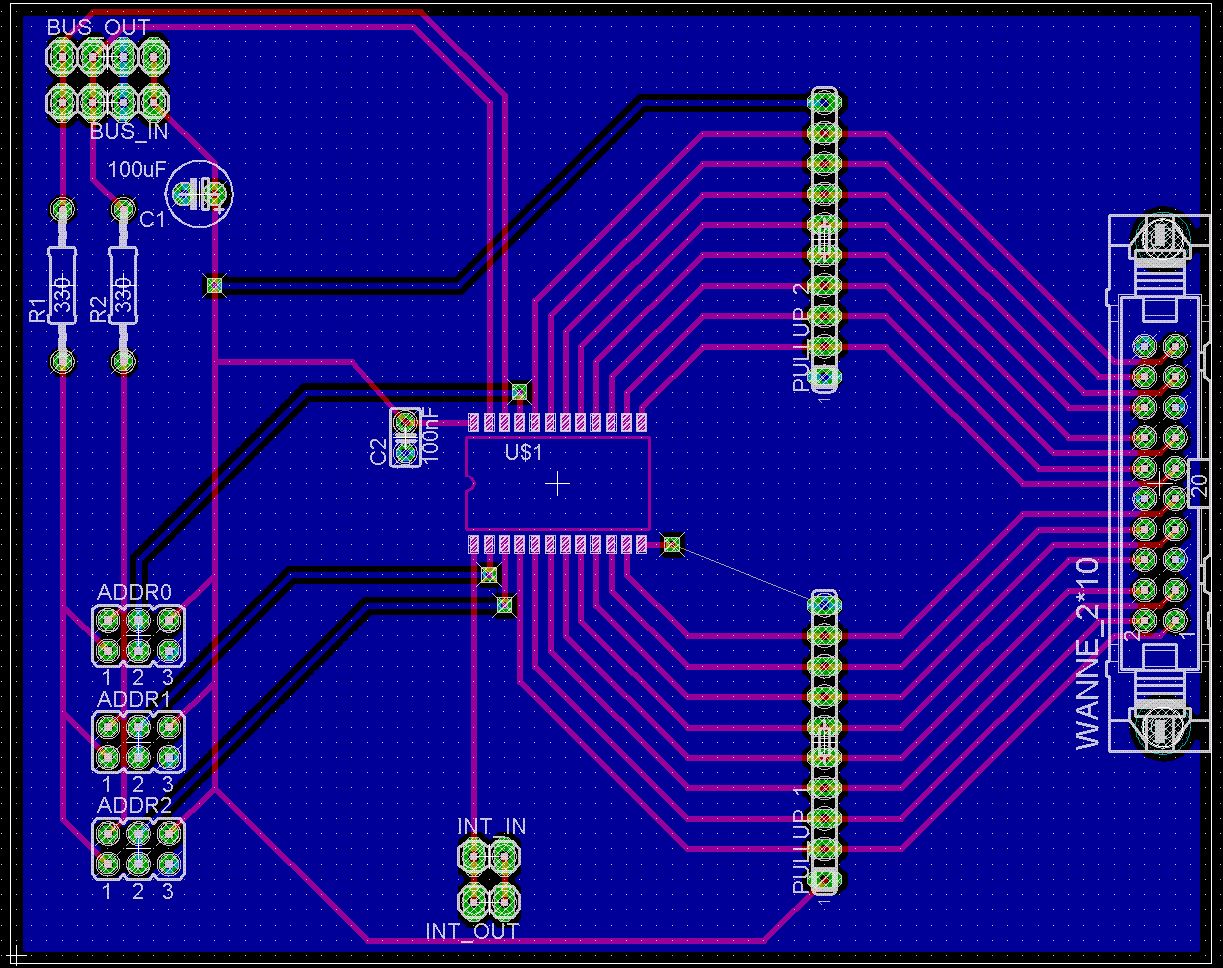1223x968 pixels.
Task: Select the via just below capacitor C1
Action: (213, 286)
